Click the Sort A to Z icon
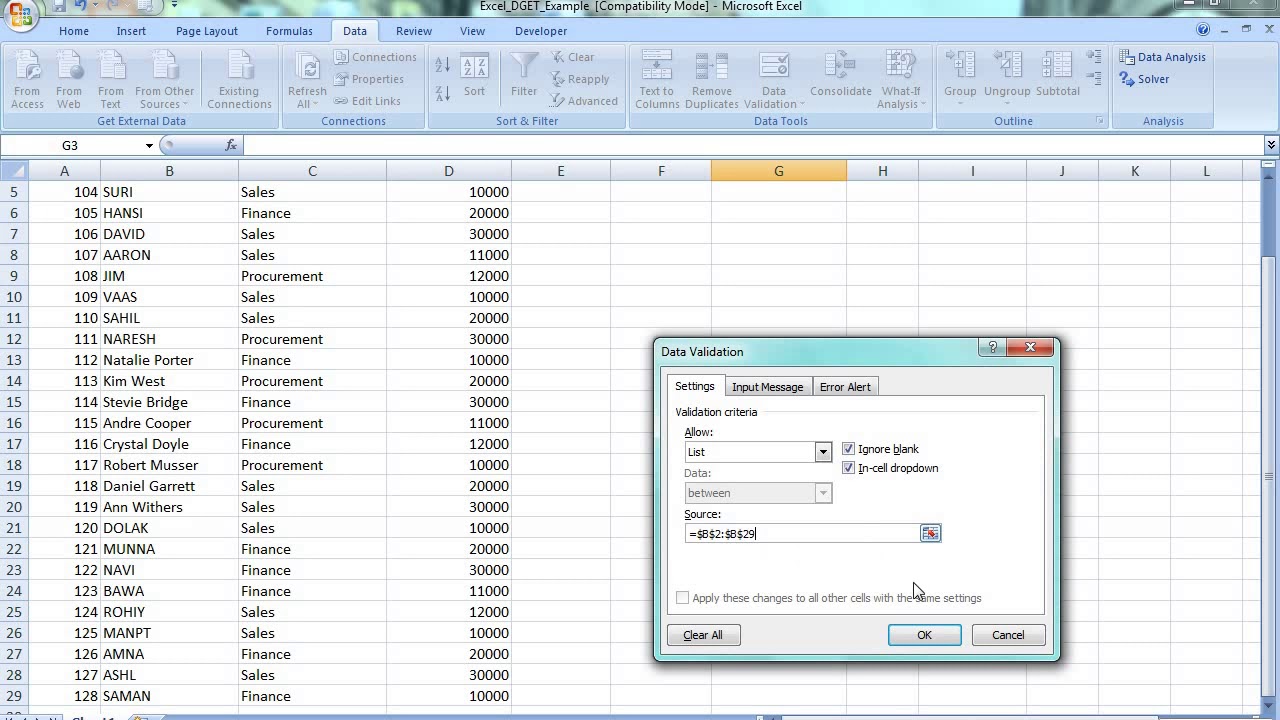Screen dimensions: 1280x720 pos(443,67)
